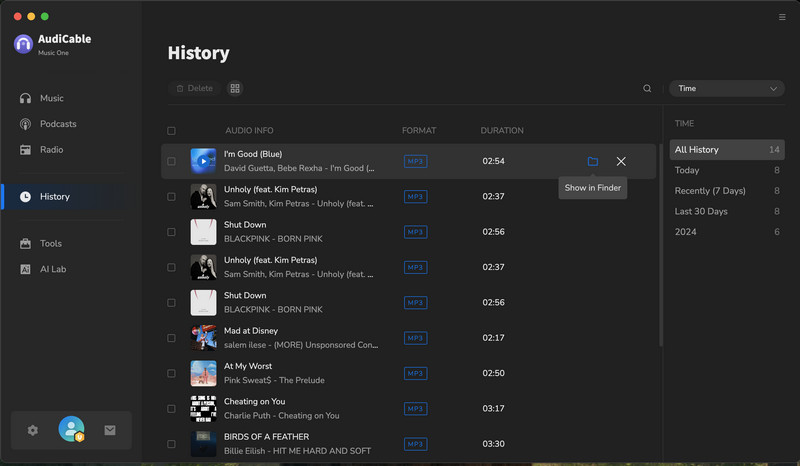Click the history list vertical scrollbar
This screenshot has width=800, height=466.
661,245
